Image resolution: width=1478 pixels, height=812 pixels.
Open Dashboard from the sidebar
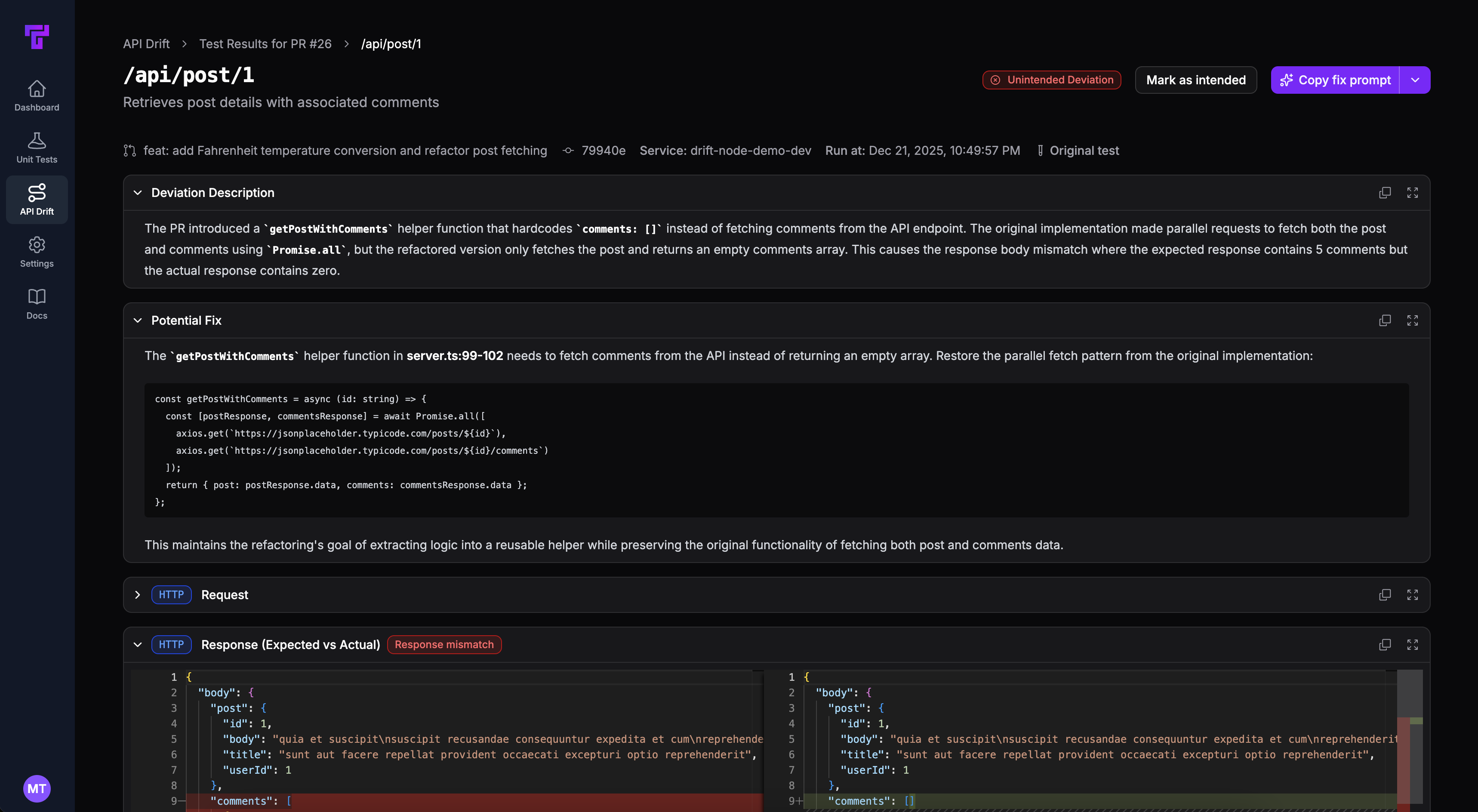pyautogui.click(x=36, y=95)
